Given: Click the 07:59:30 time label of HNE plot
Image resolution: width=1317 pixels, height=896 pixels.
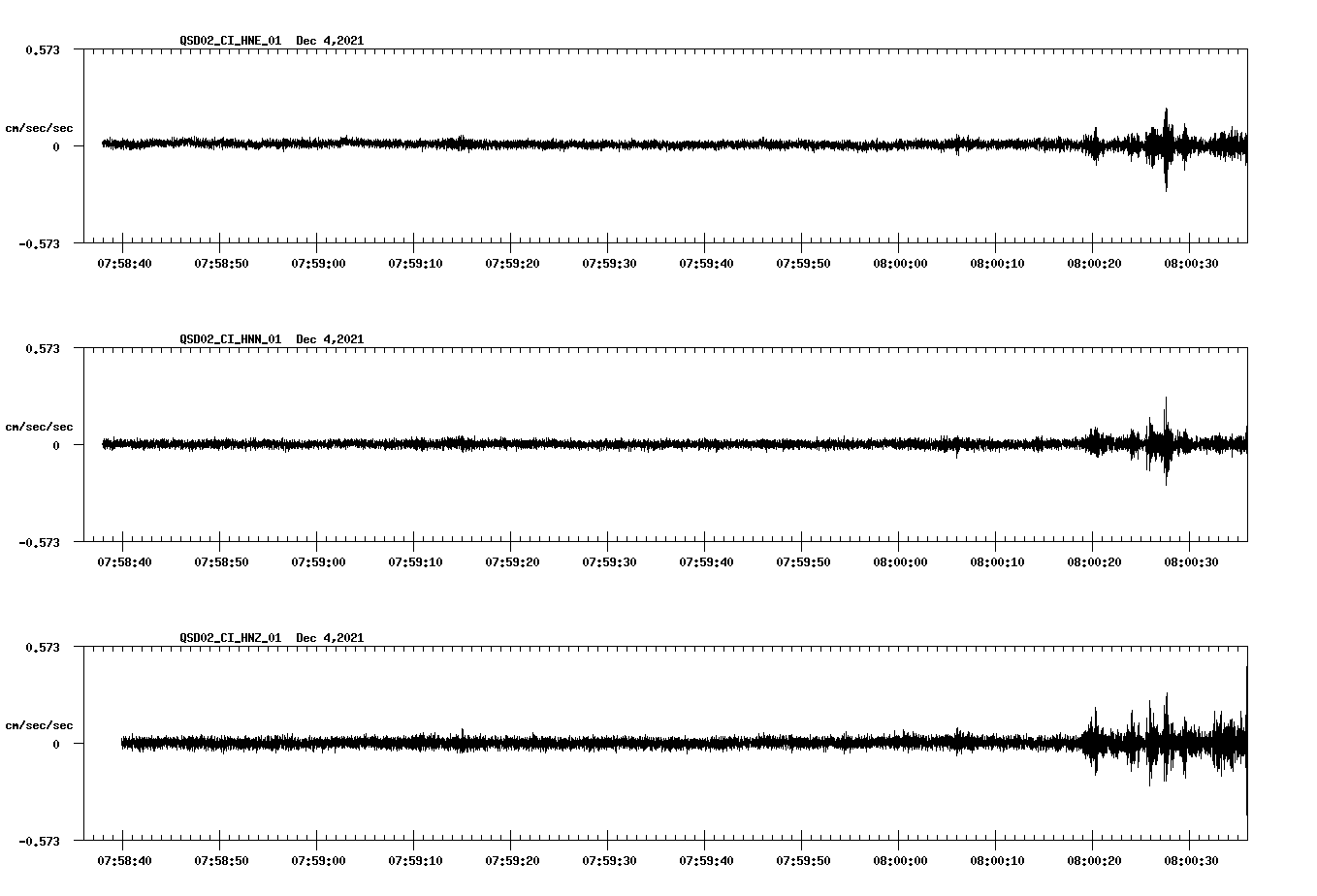Looking at the screenshot, I should [609, 264].
